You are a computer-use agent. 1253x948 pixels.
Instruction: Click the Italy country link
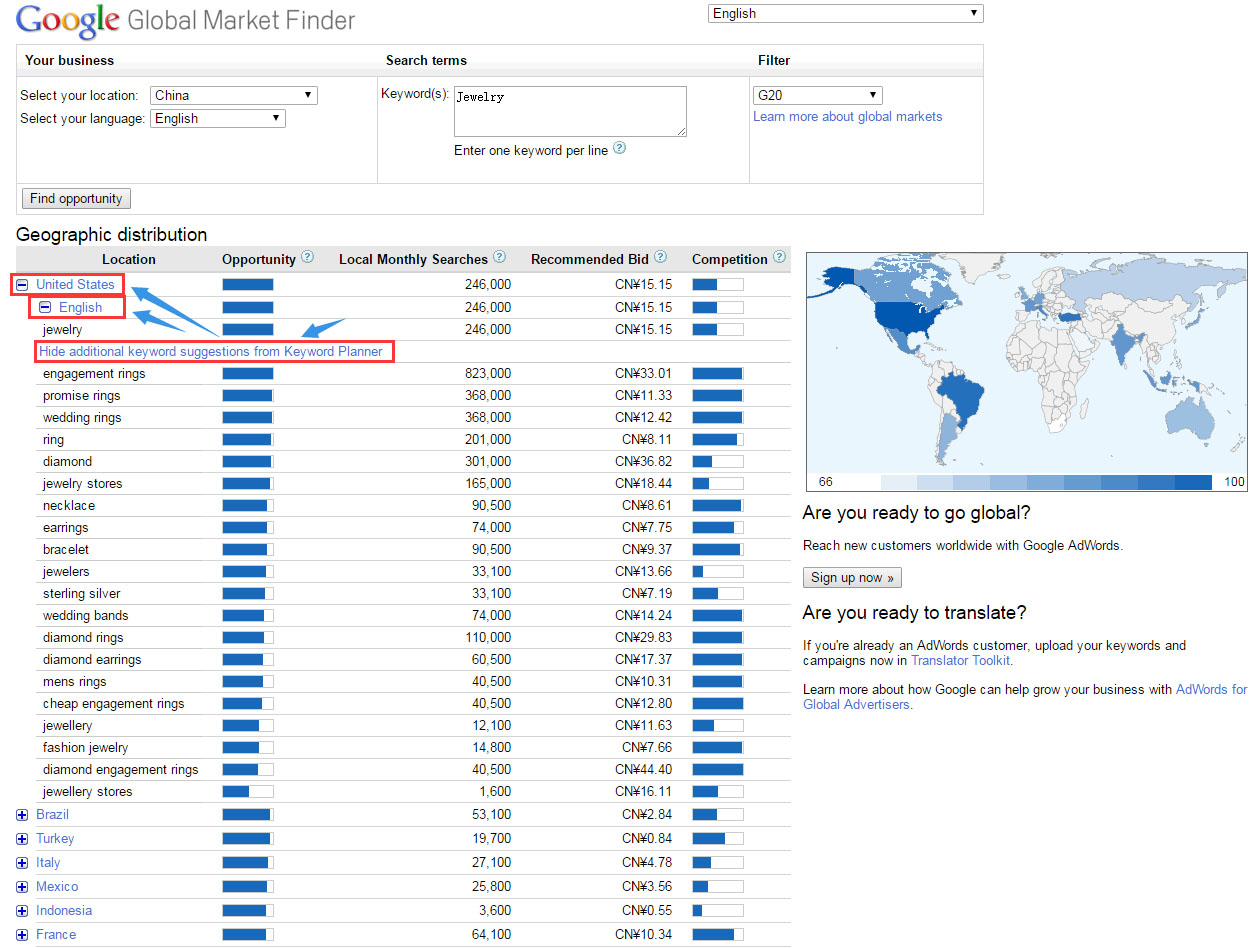pos(48,862)
